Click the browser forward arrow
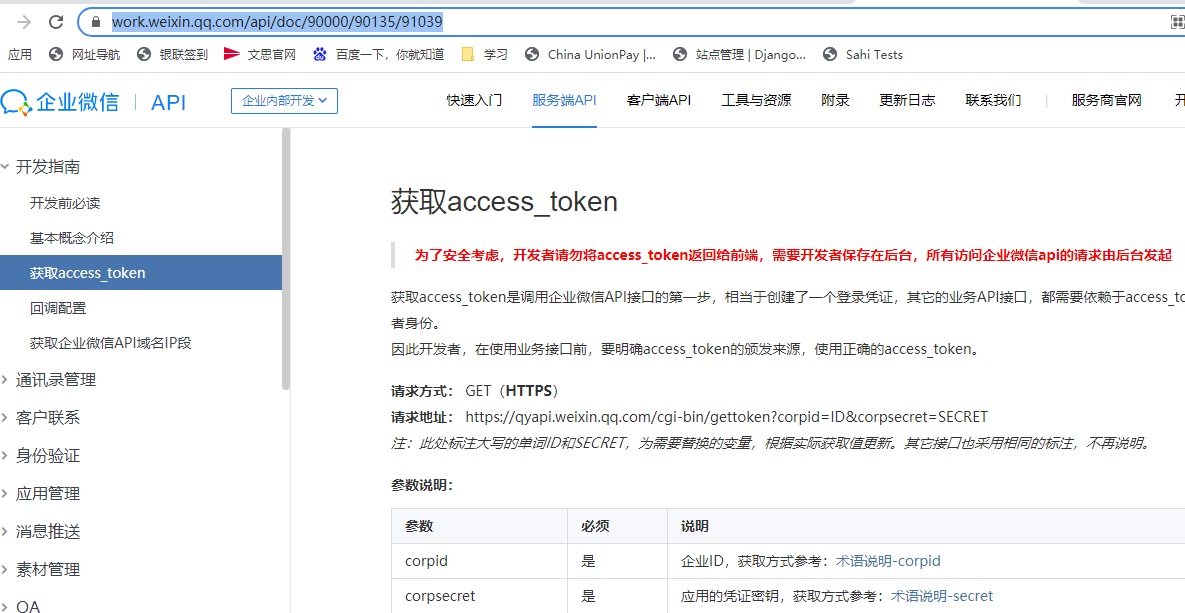The image size is (1185, 613). click(24, 22)
